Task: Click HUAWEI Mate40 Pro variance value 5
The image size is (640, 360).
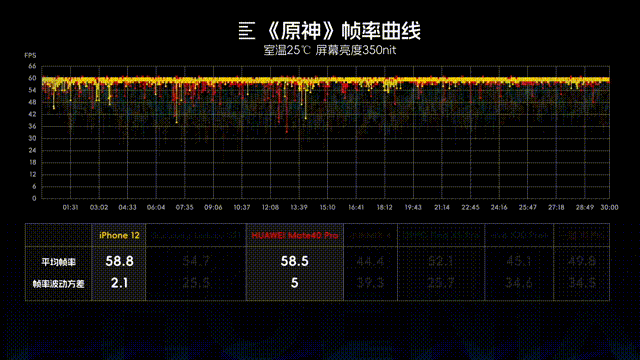Action: click(x=295, y=283)
